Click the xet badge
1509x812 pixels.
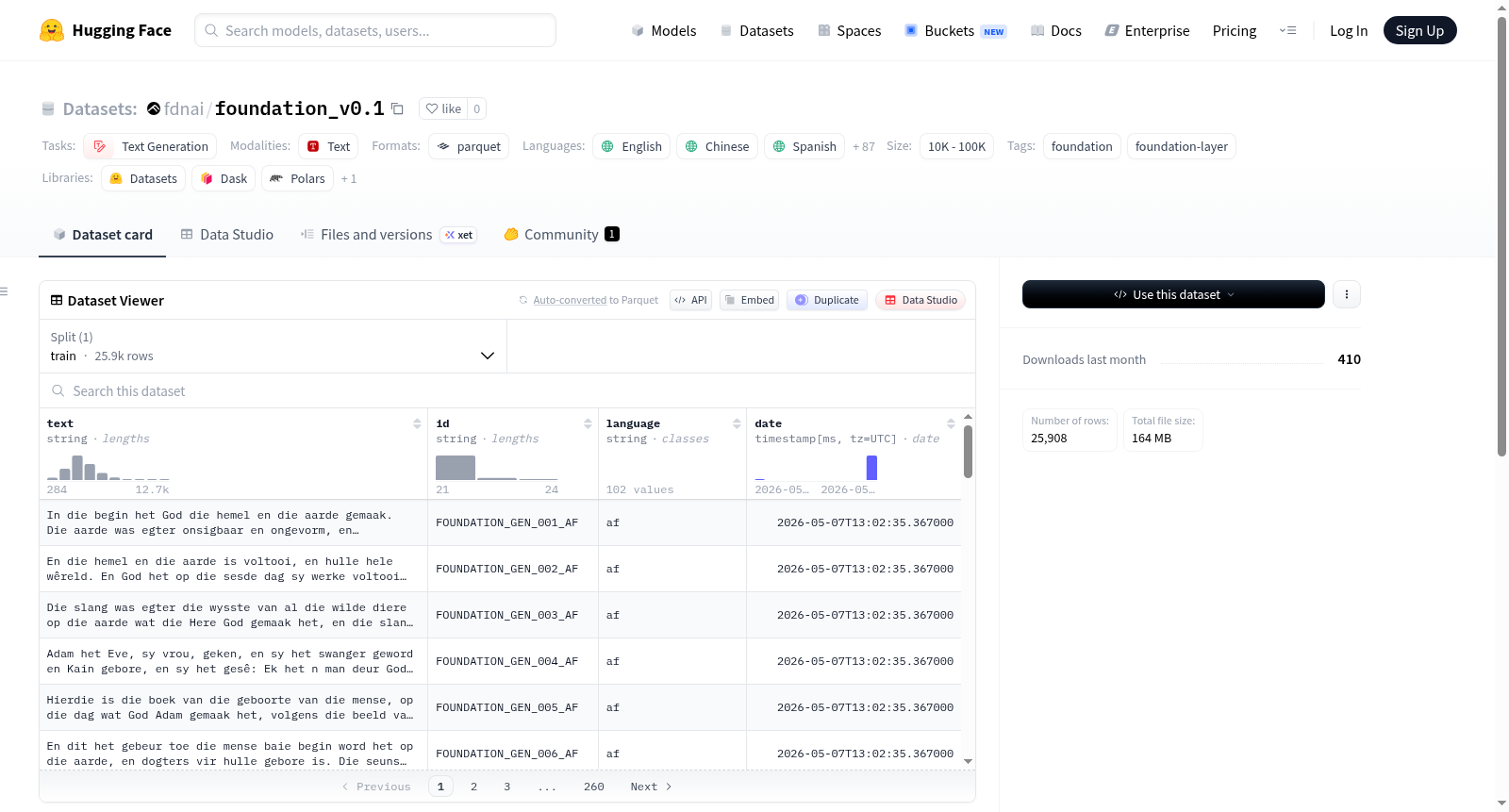459,235
